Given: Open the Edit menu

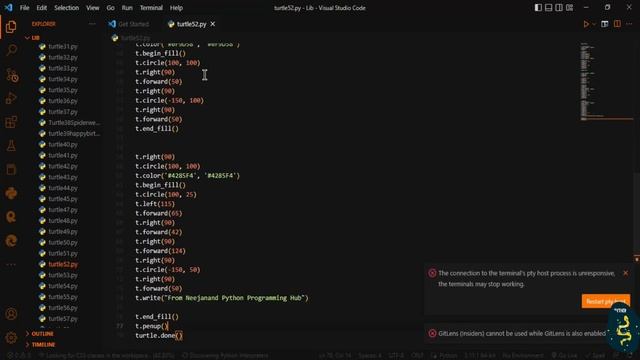Looking at the screenshot, I should (42, 8).
